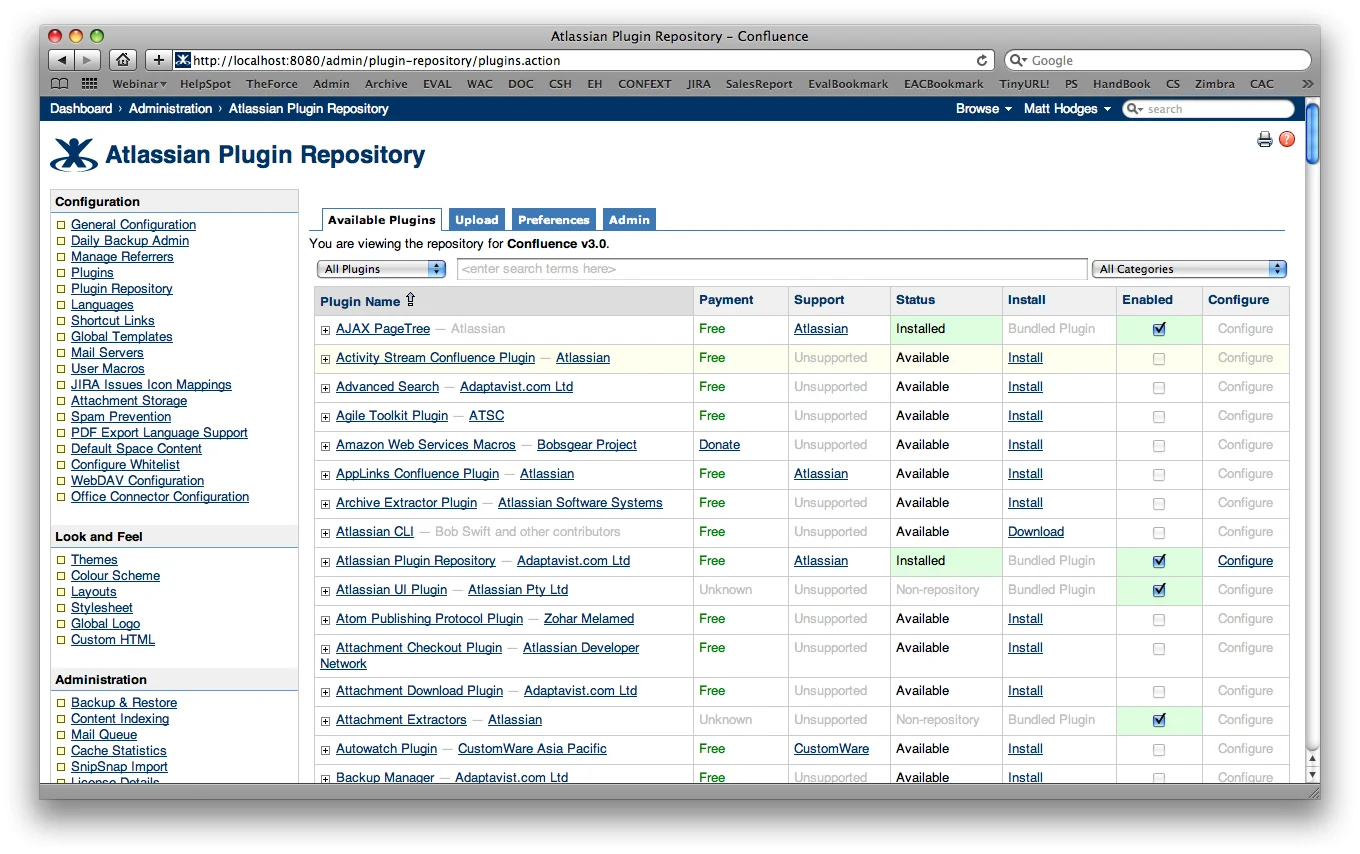This screenshot has width=1360, height=854.
Task: Expand the Attachment Download Plugin row
Action: pyautogui.click(x=325, y=692)
